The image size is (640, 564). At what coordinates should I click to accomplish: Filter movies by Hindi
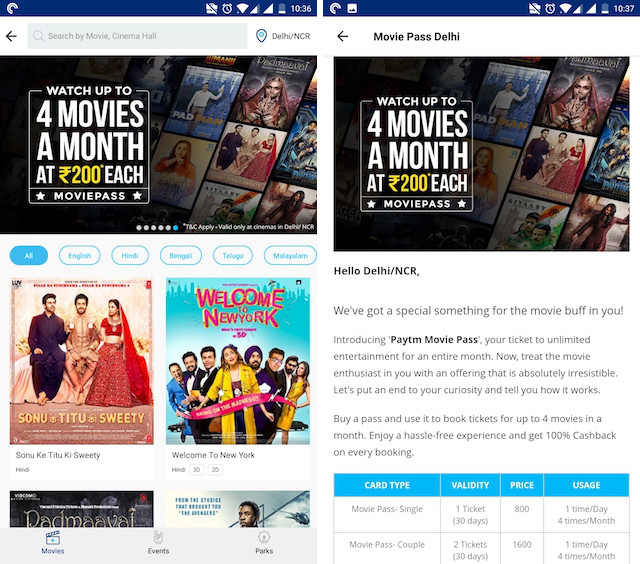coord(130,256)
